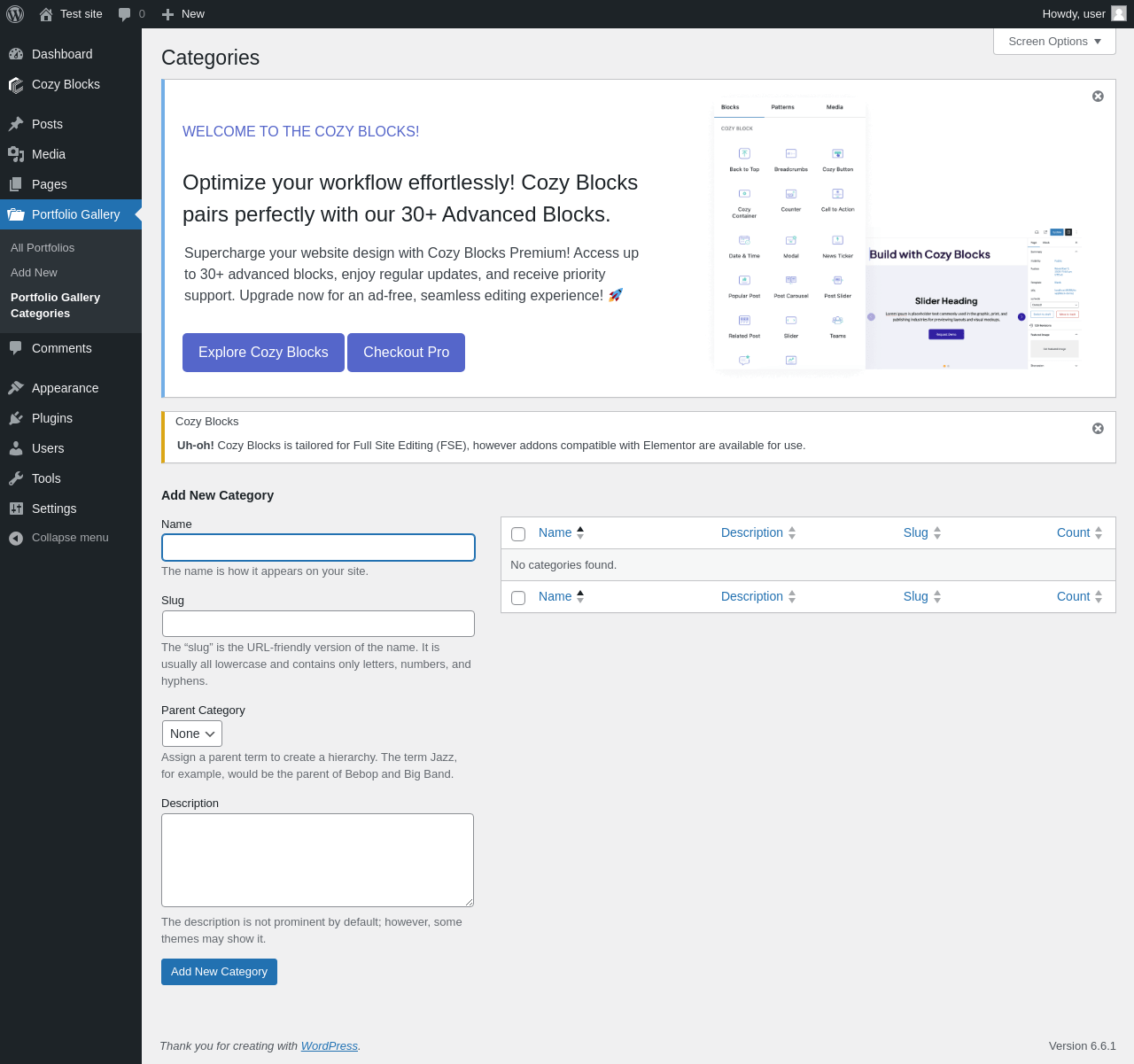The height and width of the screenshot is (1064, 1134).
Task: Open Add New portfolio submenu item
Action: (x=34, y=273)
